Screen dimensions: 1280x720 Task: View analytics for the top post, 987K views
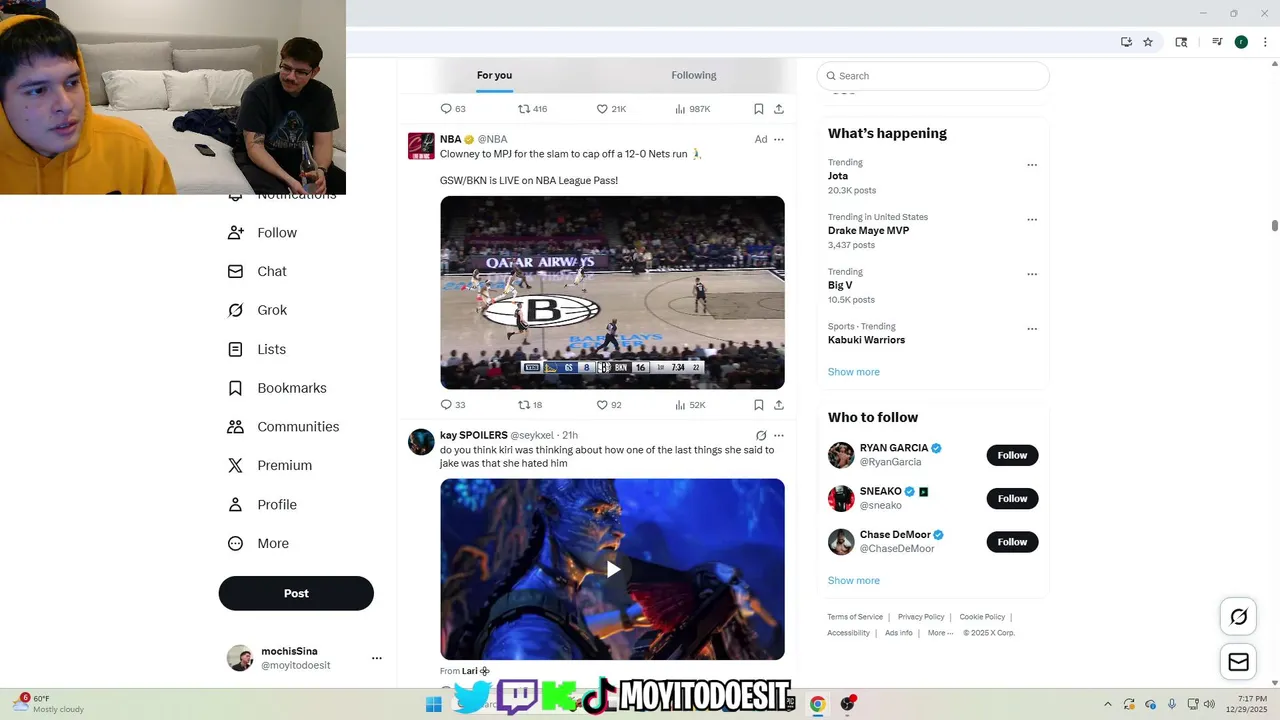(x=692, y=109)
